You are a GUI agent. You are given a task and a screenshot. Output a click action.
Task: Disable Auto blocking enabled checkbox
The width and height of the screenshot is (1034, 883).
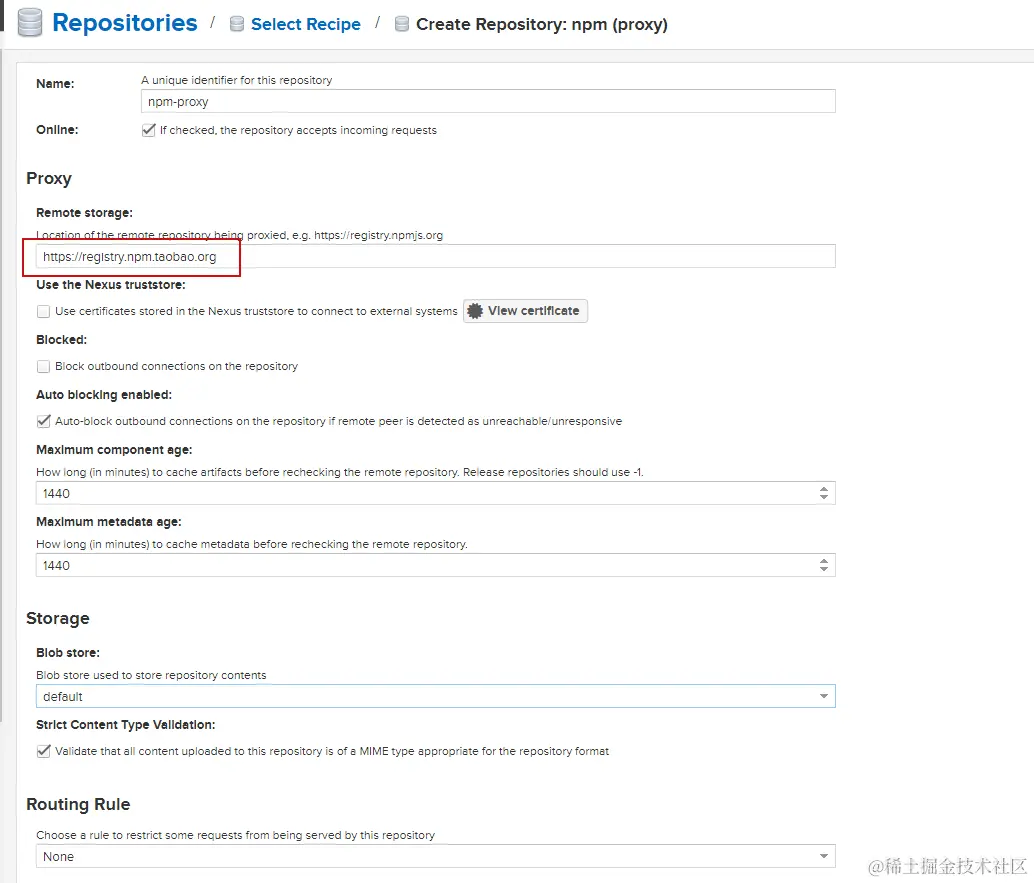pos(43,421)
